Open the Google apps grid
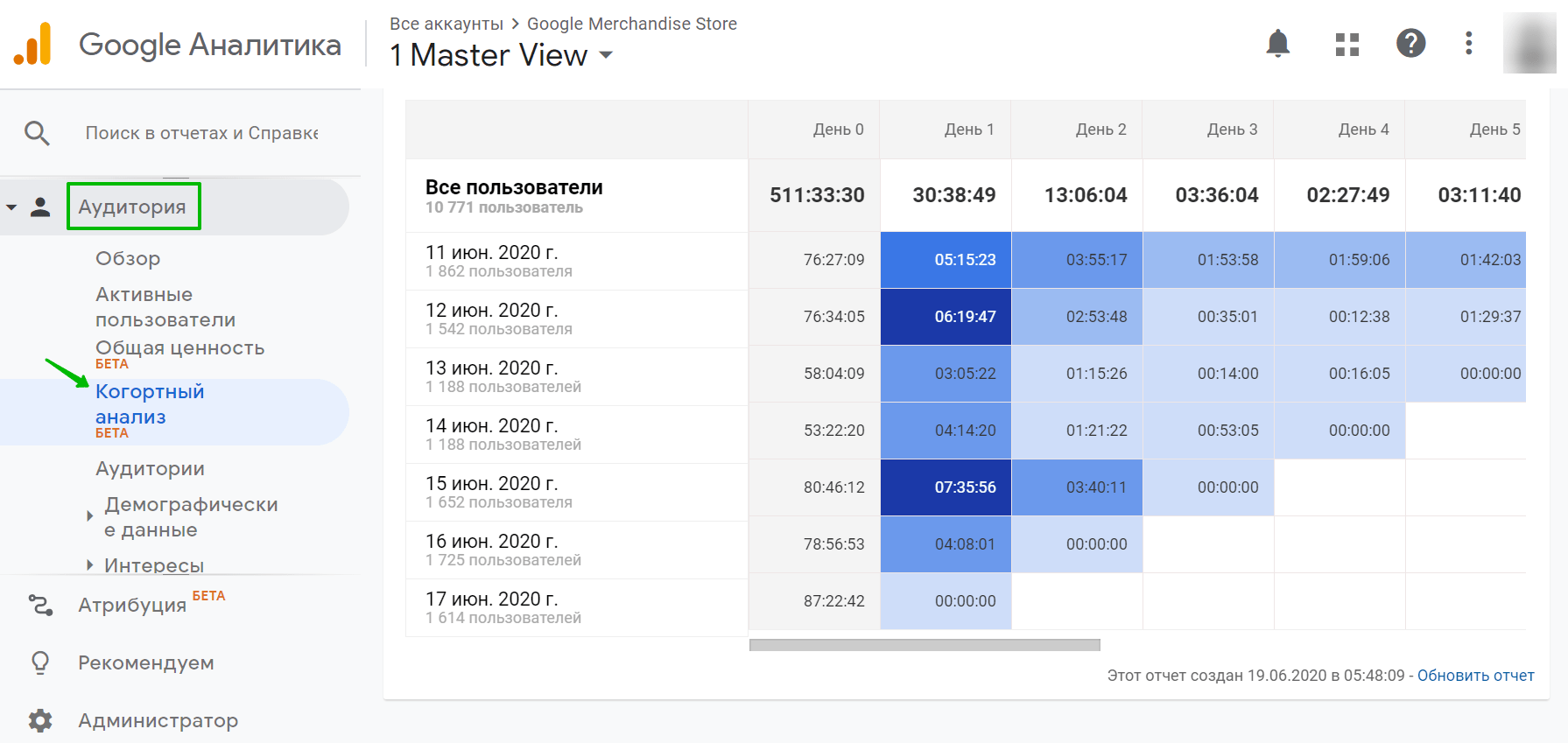 [x=1347, y=44]
